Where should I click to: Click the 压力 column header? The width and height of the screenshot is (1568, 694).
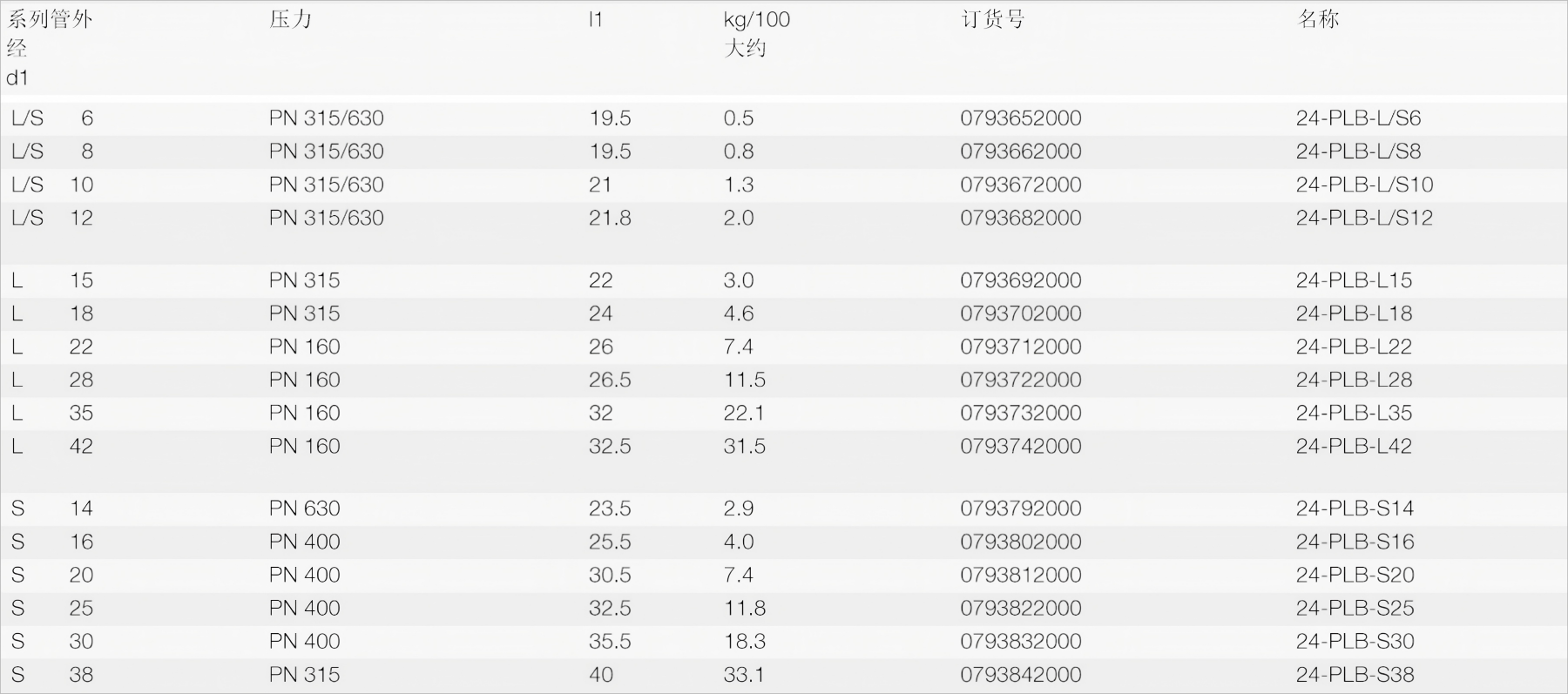[x=290, y=19]
